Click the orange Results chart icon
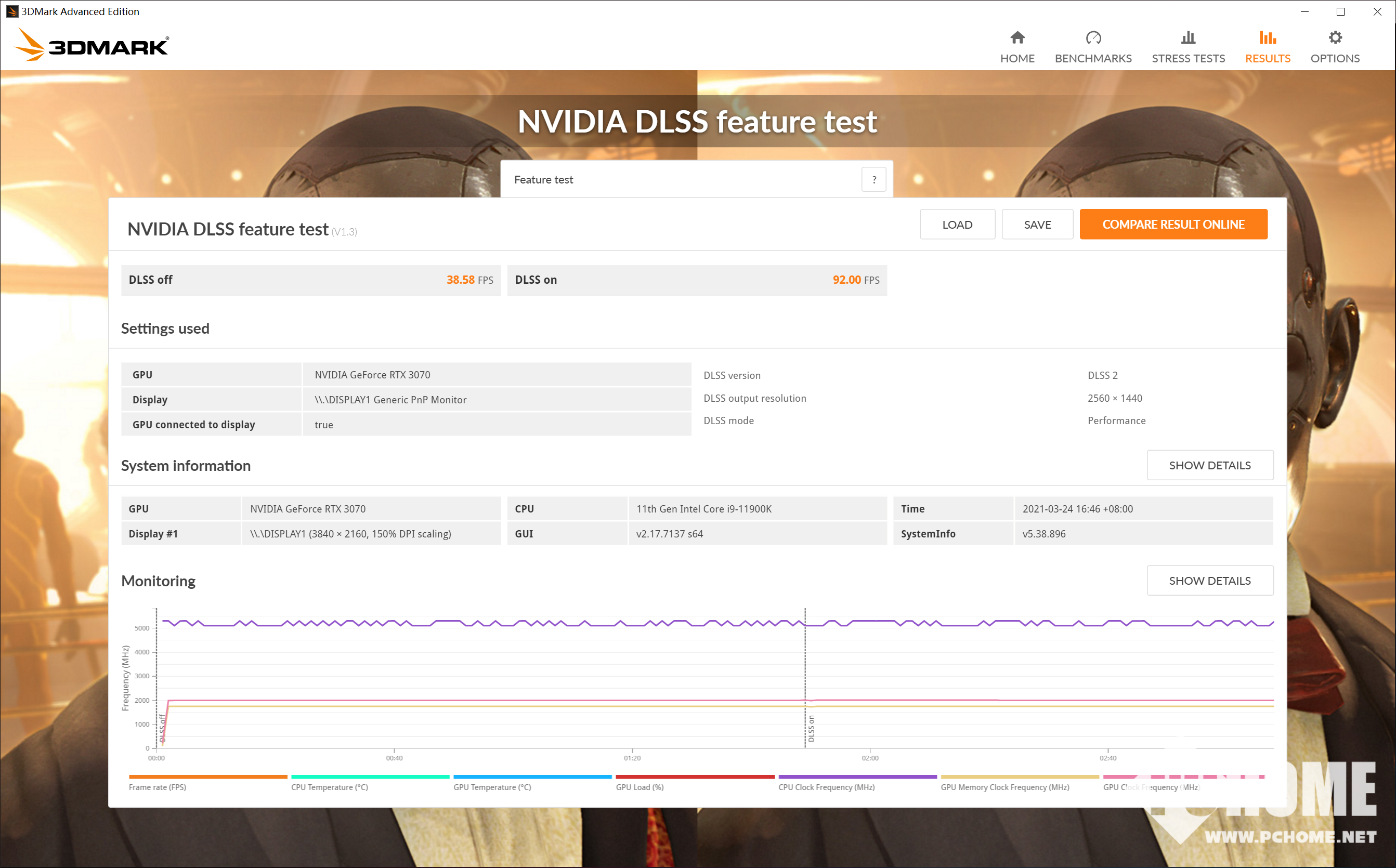The height and width of the screenshot is (868, 1396). click(x=1267, y=38)
